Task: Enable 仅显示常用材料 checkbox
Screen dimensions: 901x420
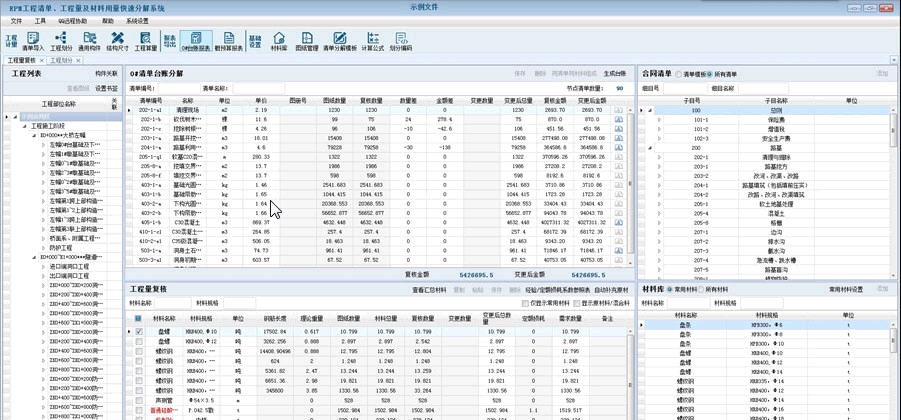Action: click(x=525, y=303)
